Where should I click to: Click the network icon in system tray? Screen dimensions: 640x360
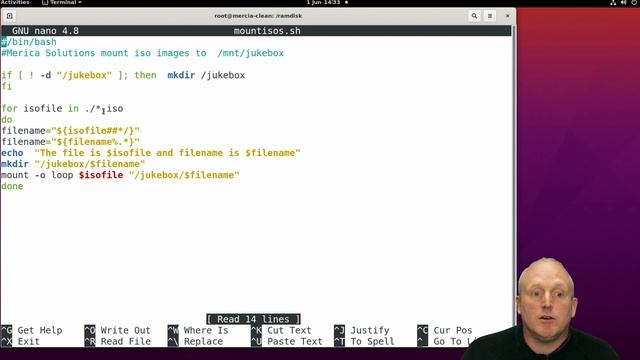pos(613,2)
